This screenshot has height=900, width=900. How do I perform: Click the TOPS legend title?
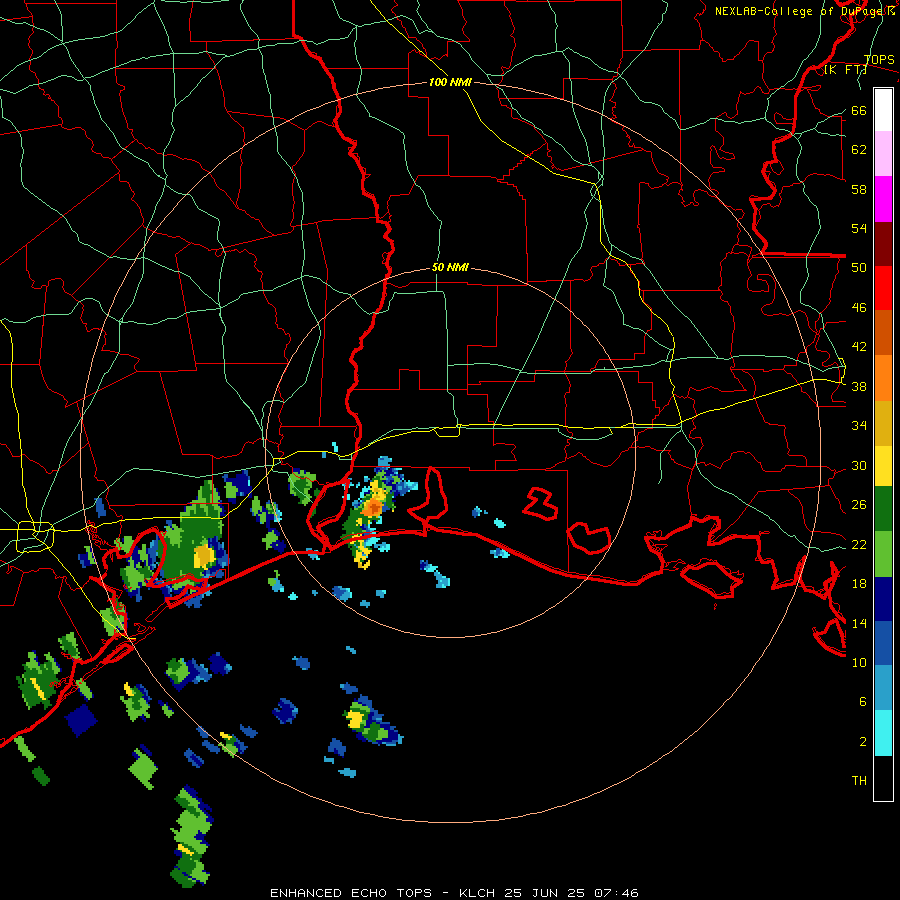click(x=879, y=59)
